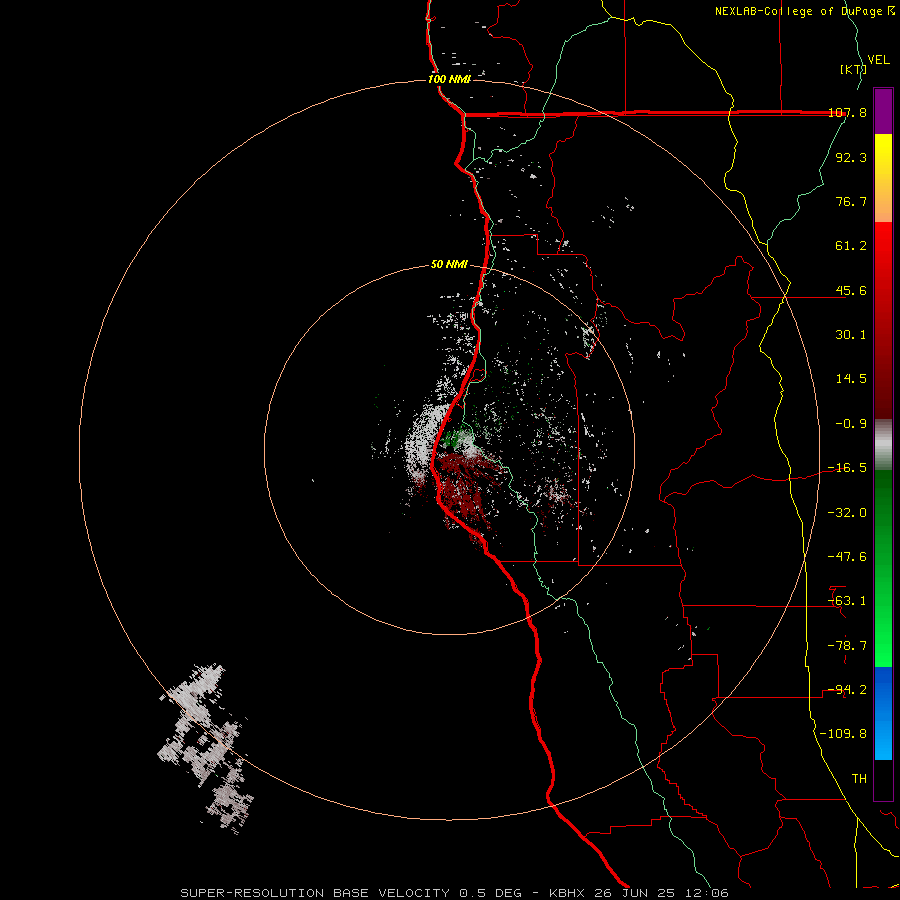The width and height of the screenshot is (900, 900).
Task: Click the -78.7 velocity scale value
Action: 847,646
